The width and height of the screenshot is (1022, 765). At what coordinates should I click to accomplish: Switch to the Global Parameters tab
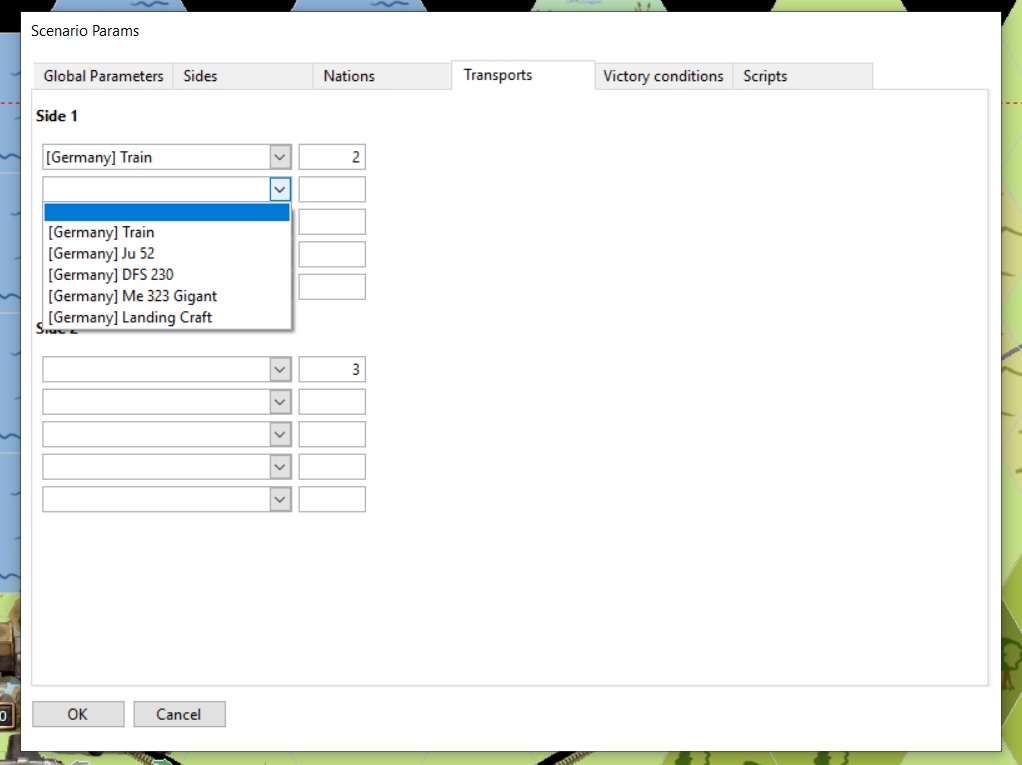tap(103, 76)
